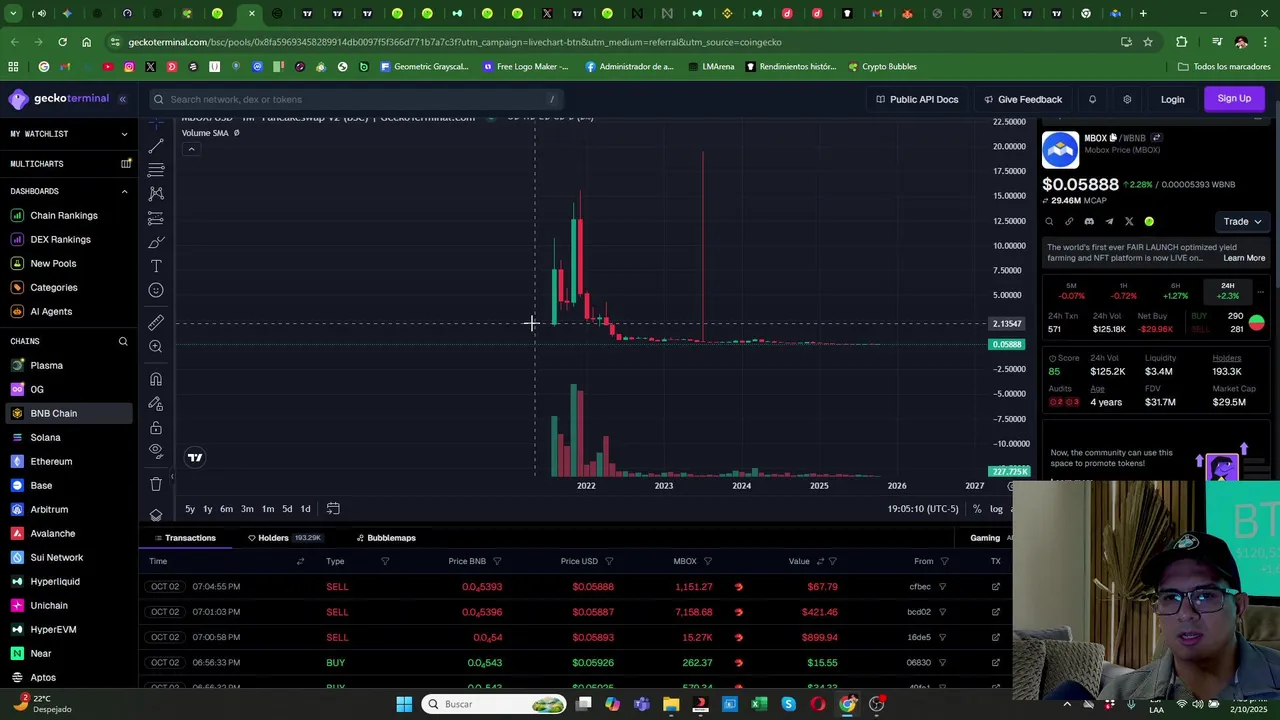
Task: Select the 1d chart range
Action: click(305, 509)
